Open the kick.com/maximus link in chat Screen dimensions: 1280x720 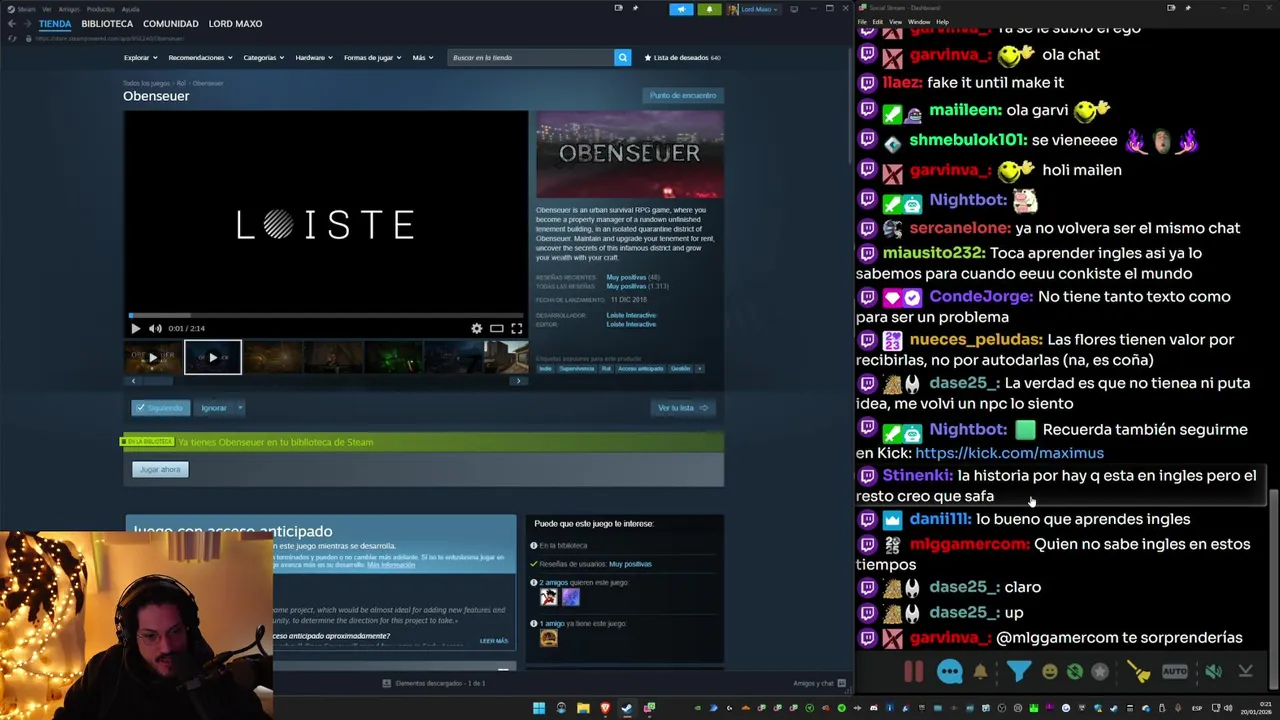[x=1009, y=453]
